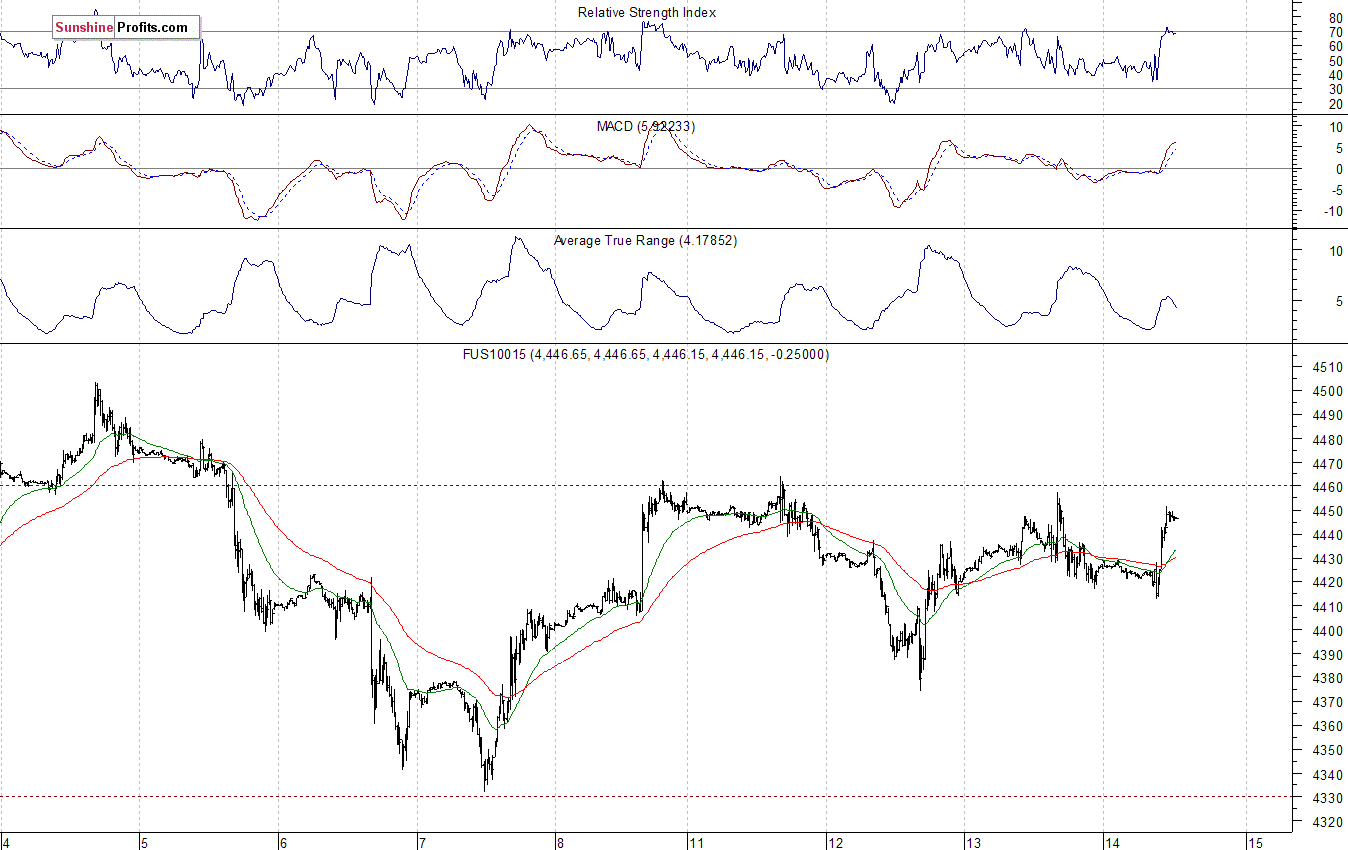Select the MACD (5.92233) indicator title

(646, 127)
